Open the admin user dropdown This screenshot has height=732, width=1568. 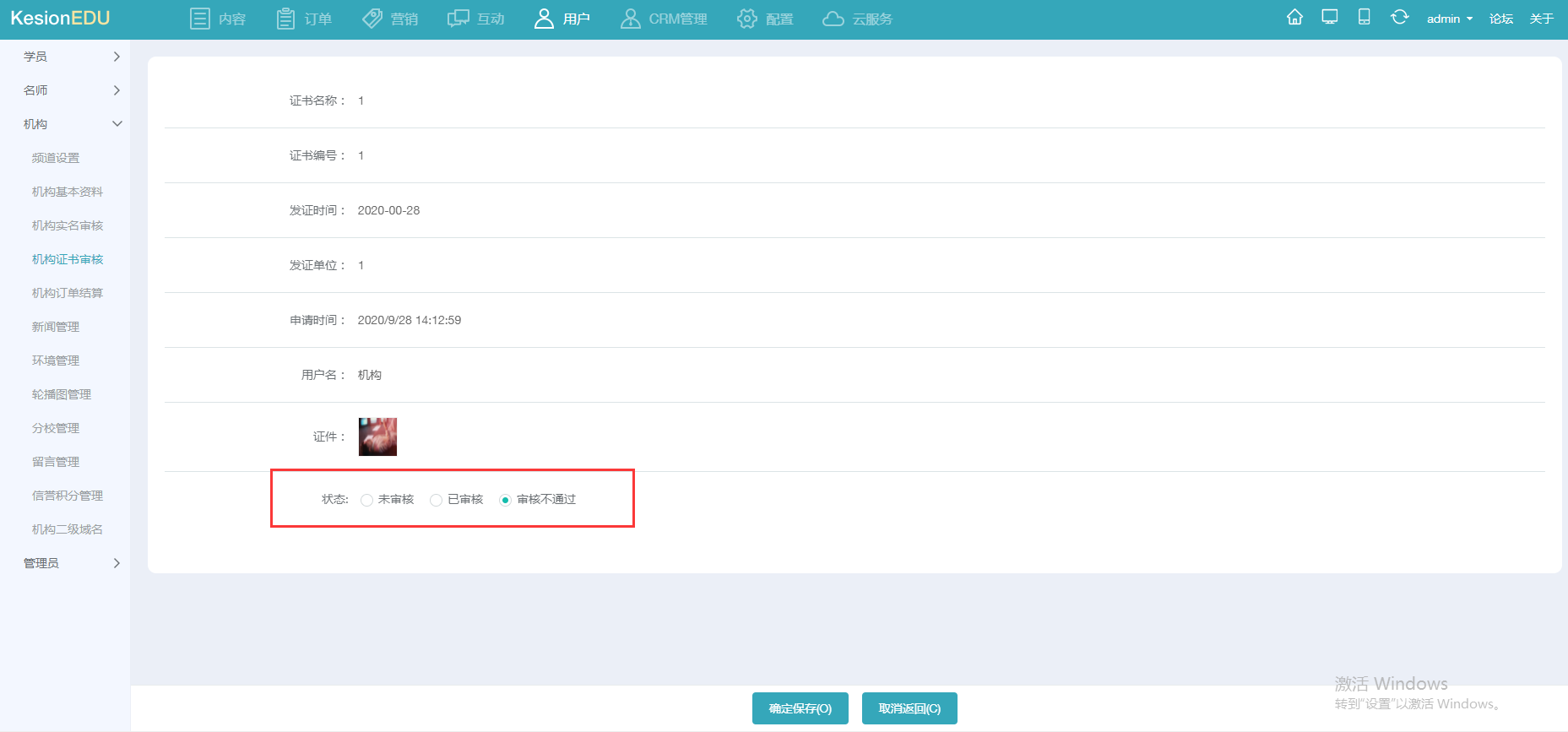click(1449, 19)
